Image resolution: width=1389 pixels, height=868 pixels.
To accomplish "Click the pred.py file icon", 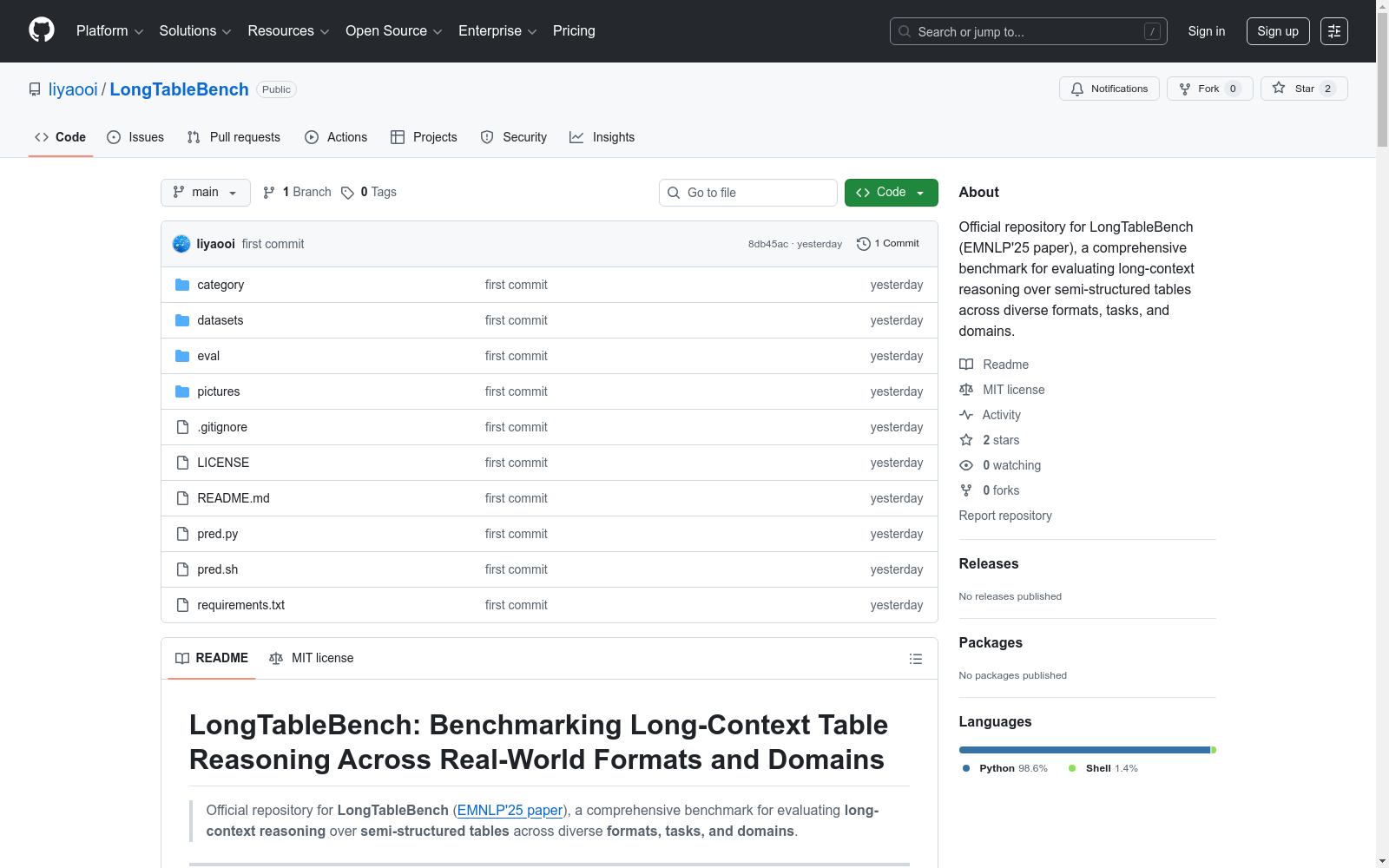I will (182, 534).
